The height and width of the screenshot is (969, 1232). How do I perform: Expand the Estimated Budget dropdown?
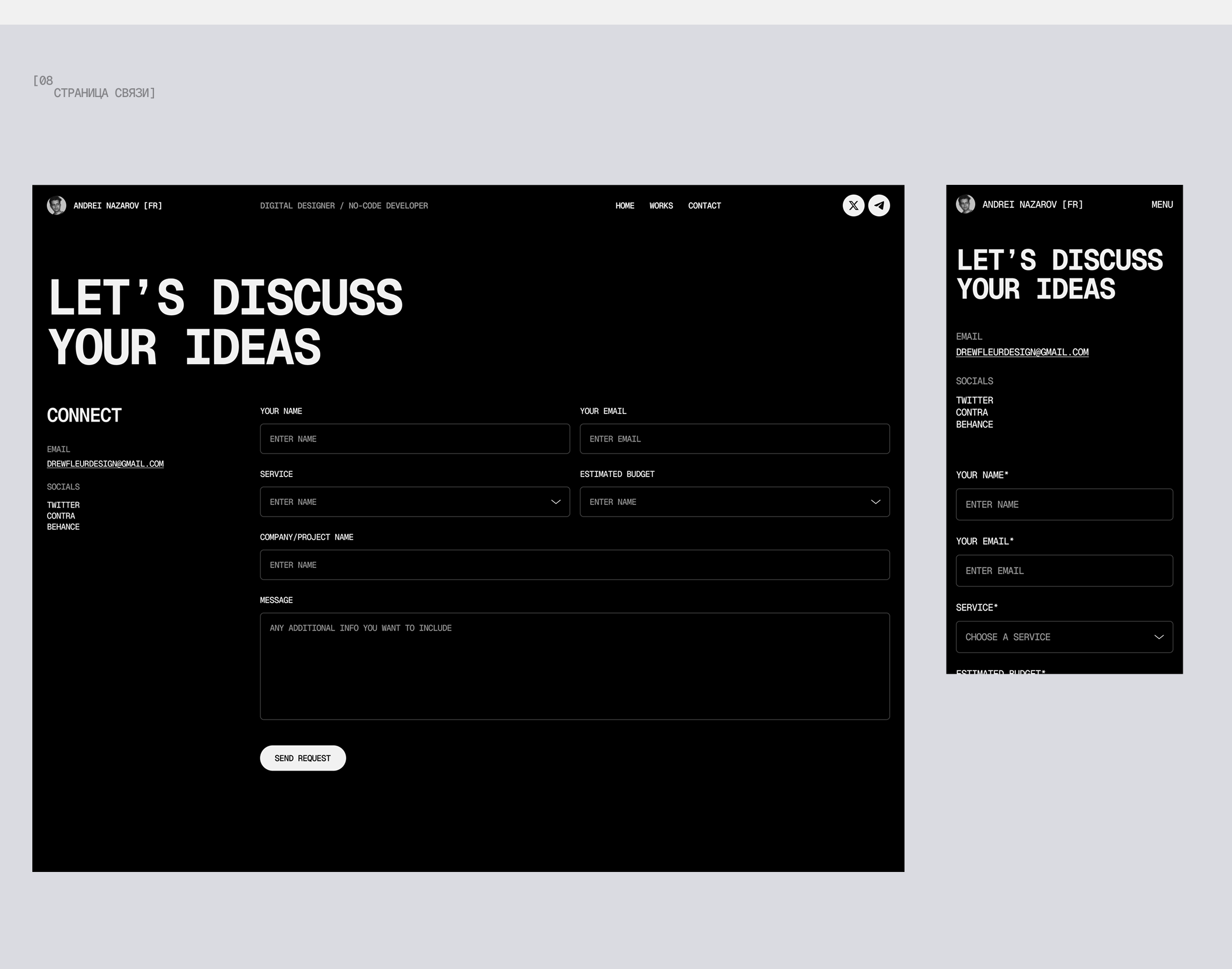tap(735, 502)
